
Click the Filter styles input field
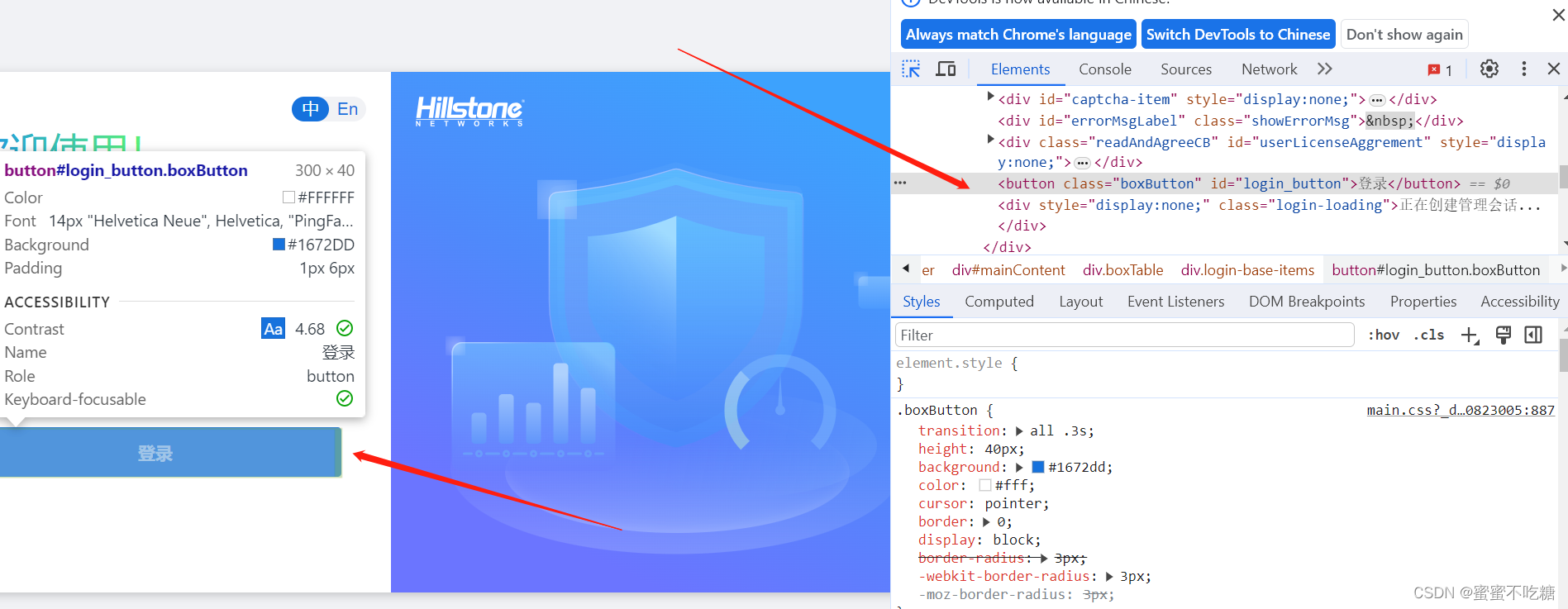point(1125,335)
